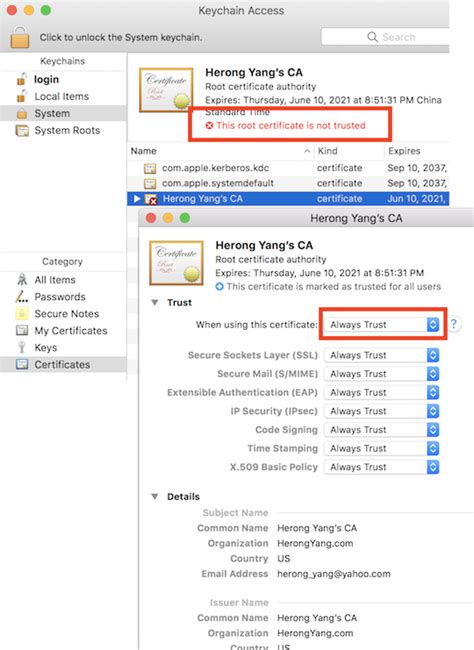
Task: Sort the list by the Kind column
Action: click(x=327, y=151)
